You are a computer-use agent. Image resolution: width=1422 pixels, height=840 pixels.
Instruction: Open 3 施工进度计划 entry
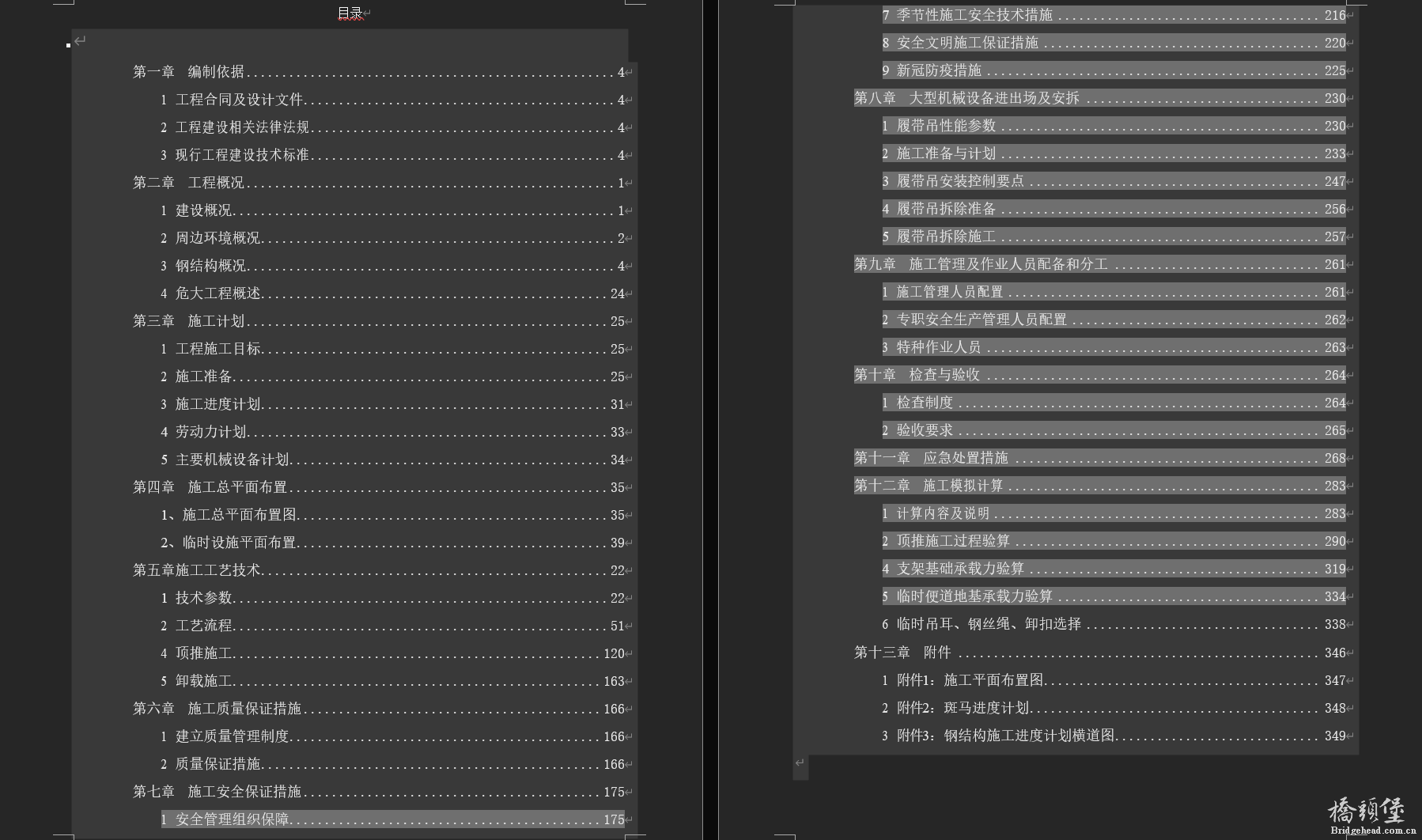point(393,404)
